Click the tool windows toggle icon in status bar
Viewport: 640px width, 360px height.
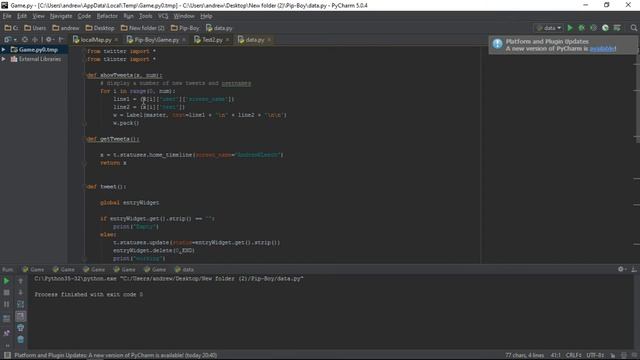(x=7, y=355)
